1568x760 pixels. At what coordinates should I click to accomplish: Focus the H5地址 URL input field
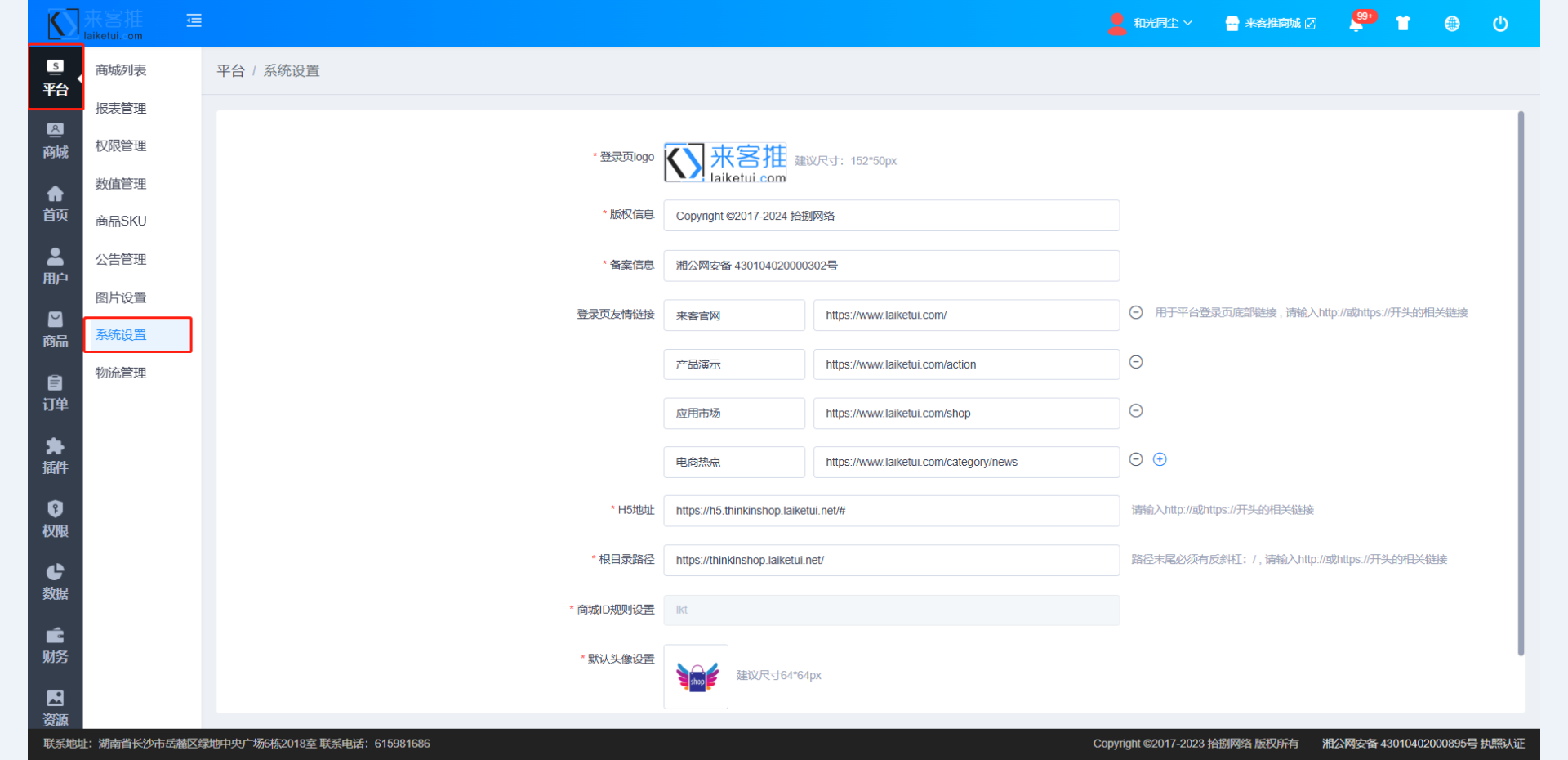pos(891,511)
